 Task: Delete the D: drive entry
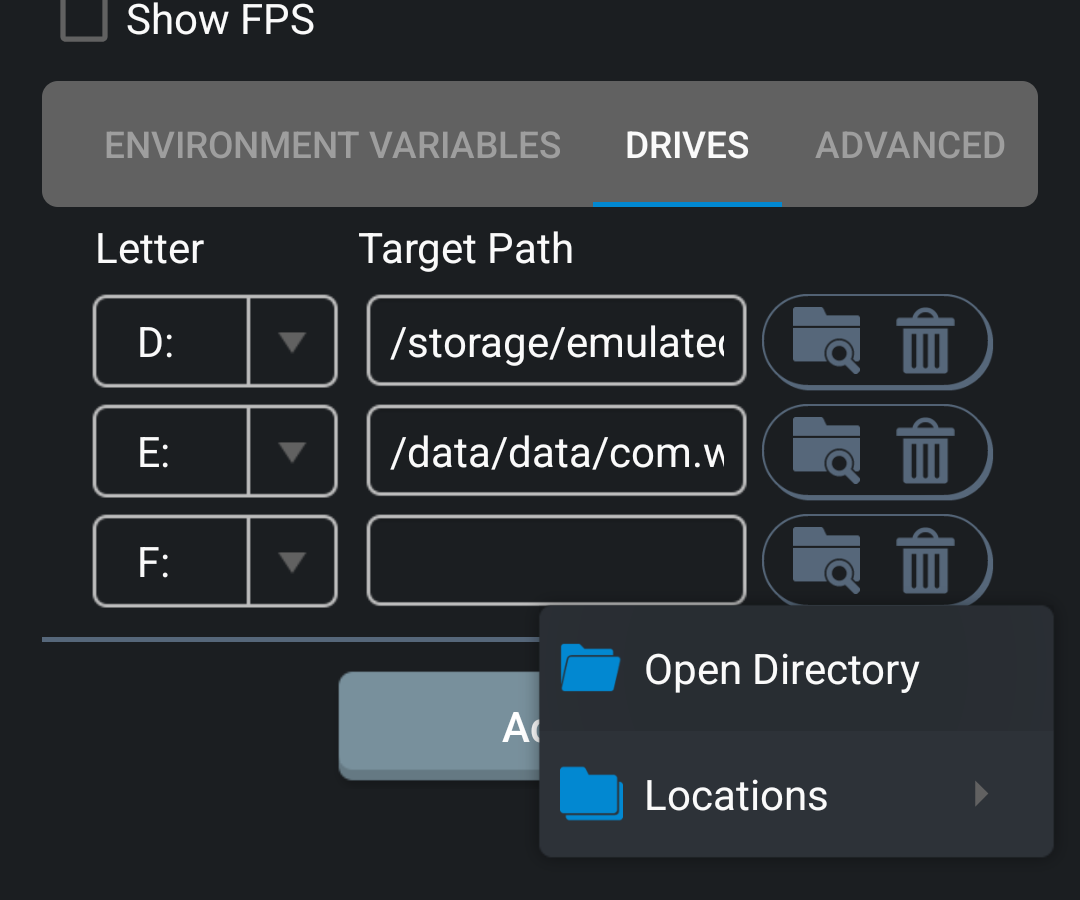pyautogui.click(x=925, y=341)
